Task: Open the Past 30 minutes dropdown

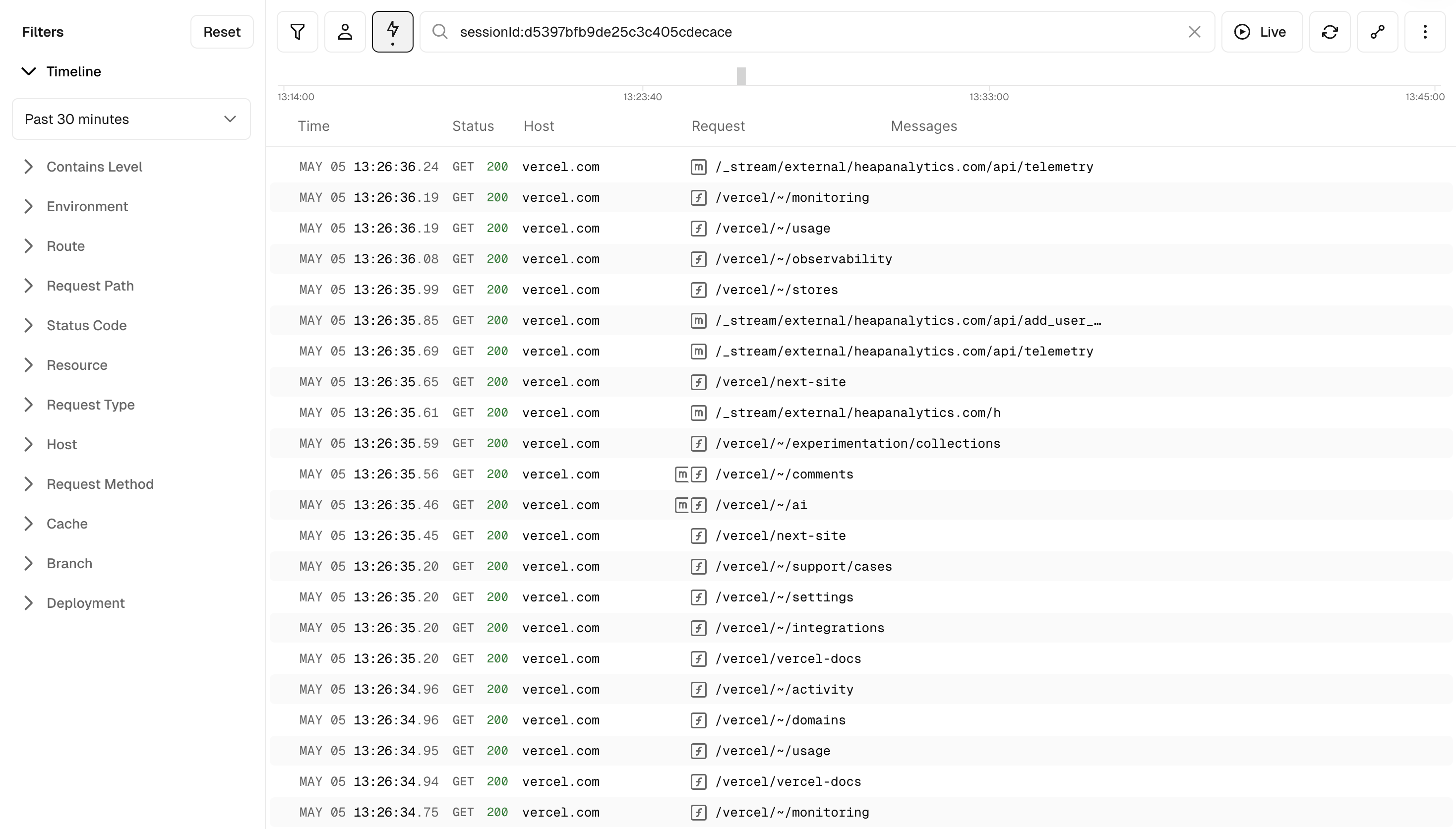Action: tap(131, 119)
